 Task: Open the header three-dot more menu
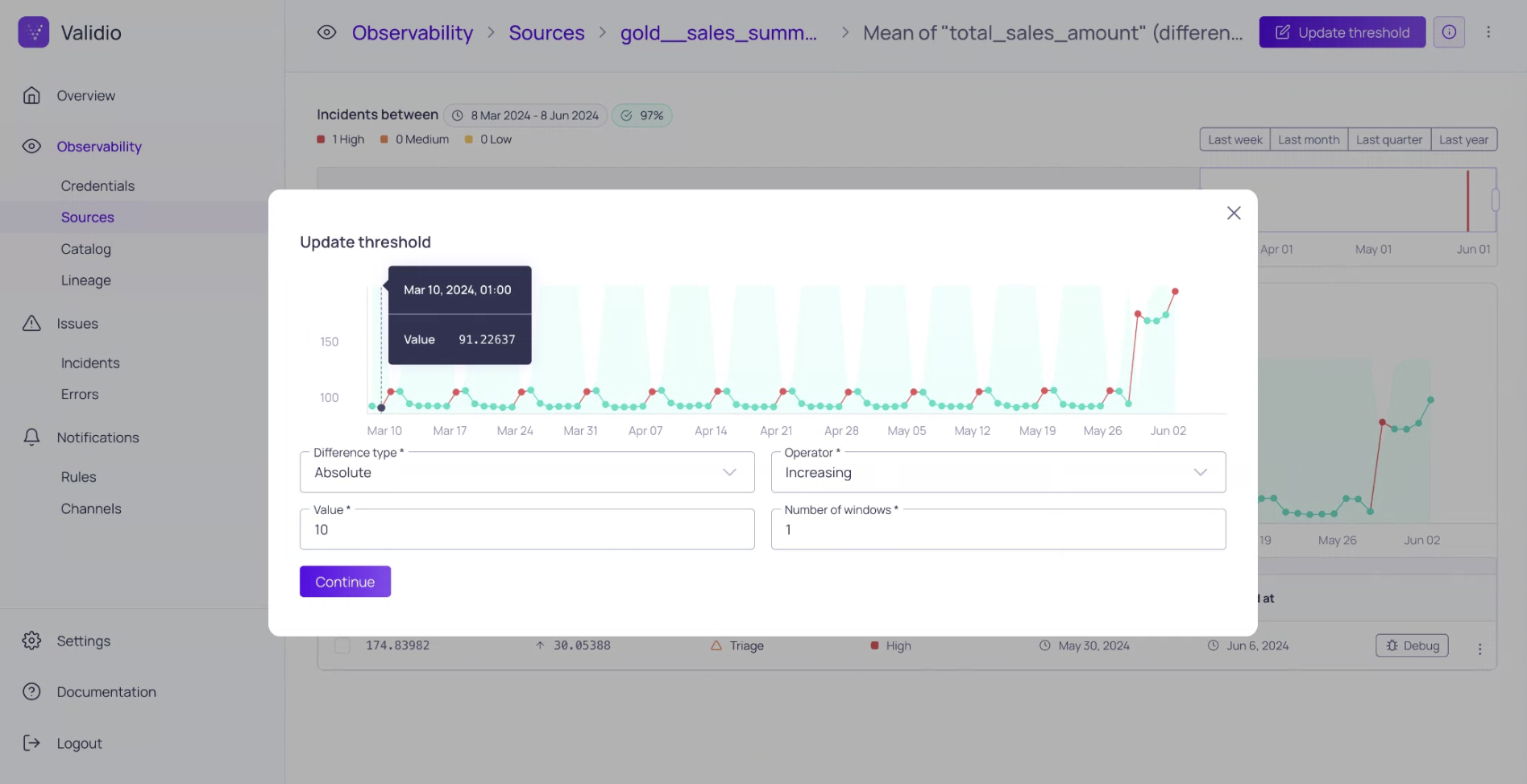tap(1488, 32)
